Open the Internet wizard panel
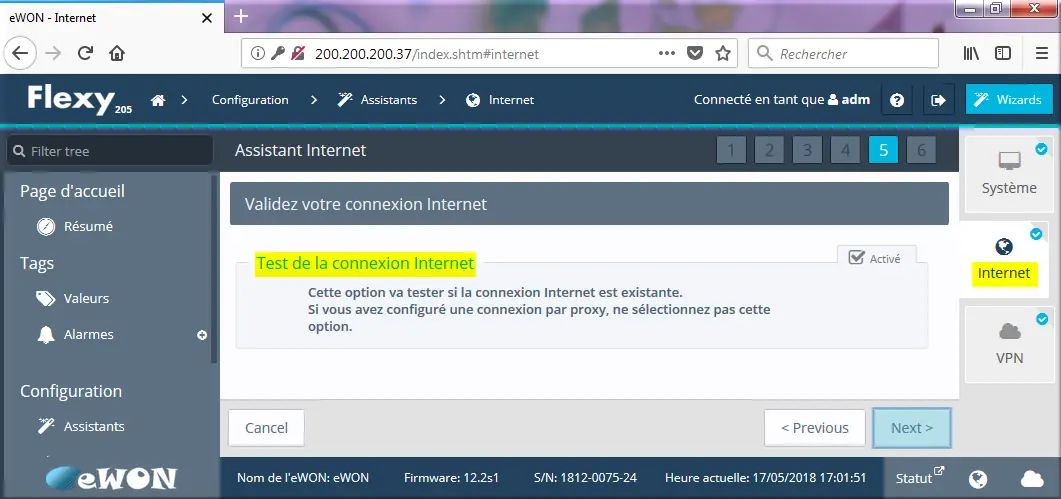This screenshot has height=499, width=1061. [1004, 258]
